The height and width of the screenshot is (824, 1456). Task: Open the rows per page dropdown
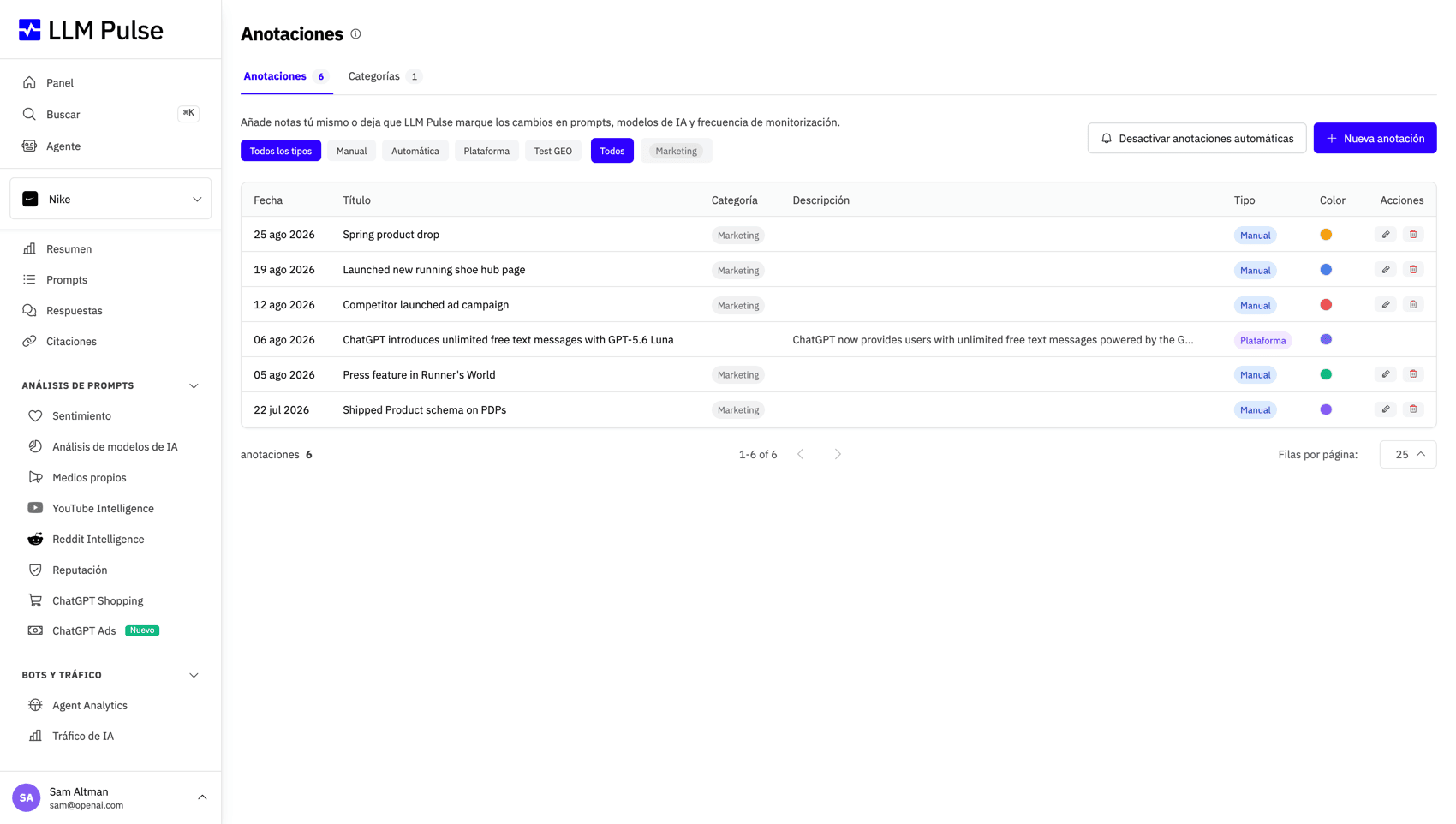click(1408, 454)
